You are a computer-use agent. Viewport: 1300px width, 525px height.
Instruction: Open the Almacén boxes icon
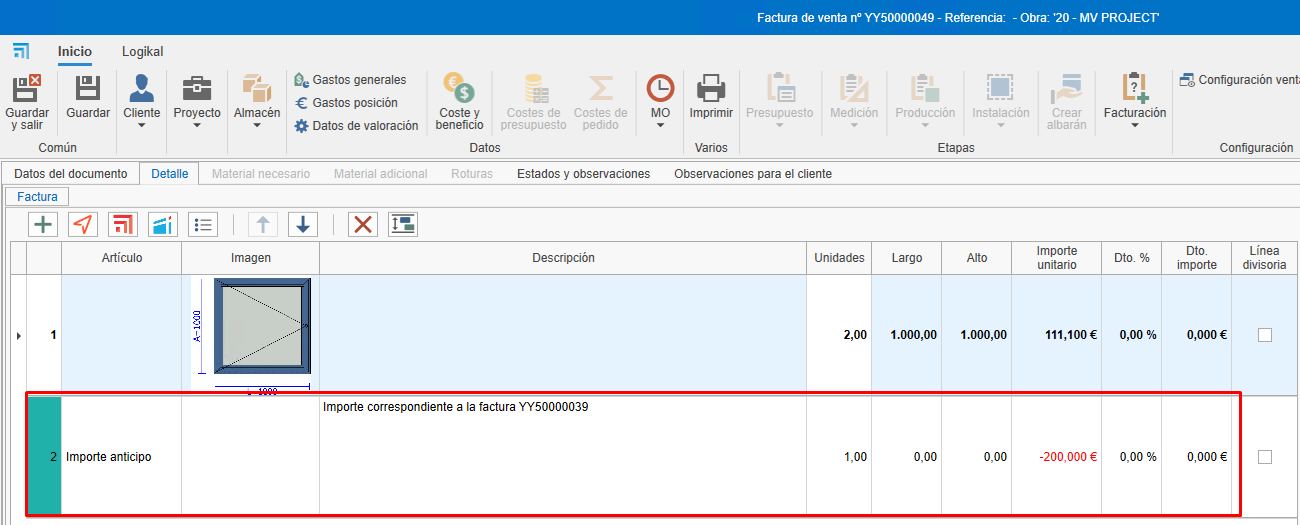tap(257, 88)
